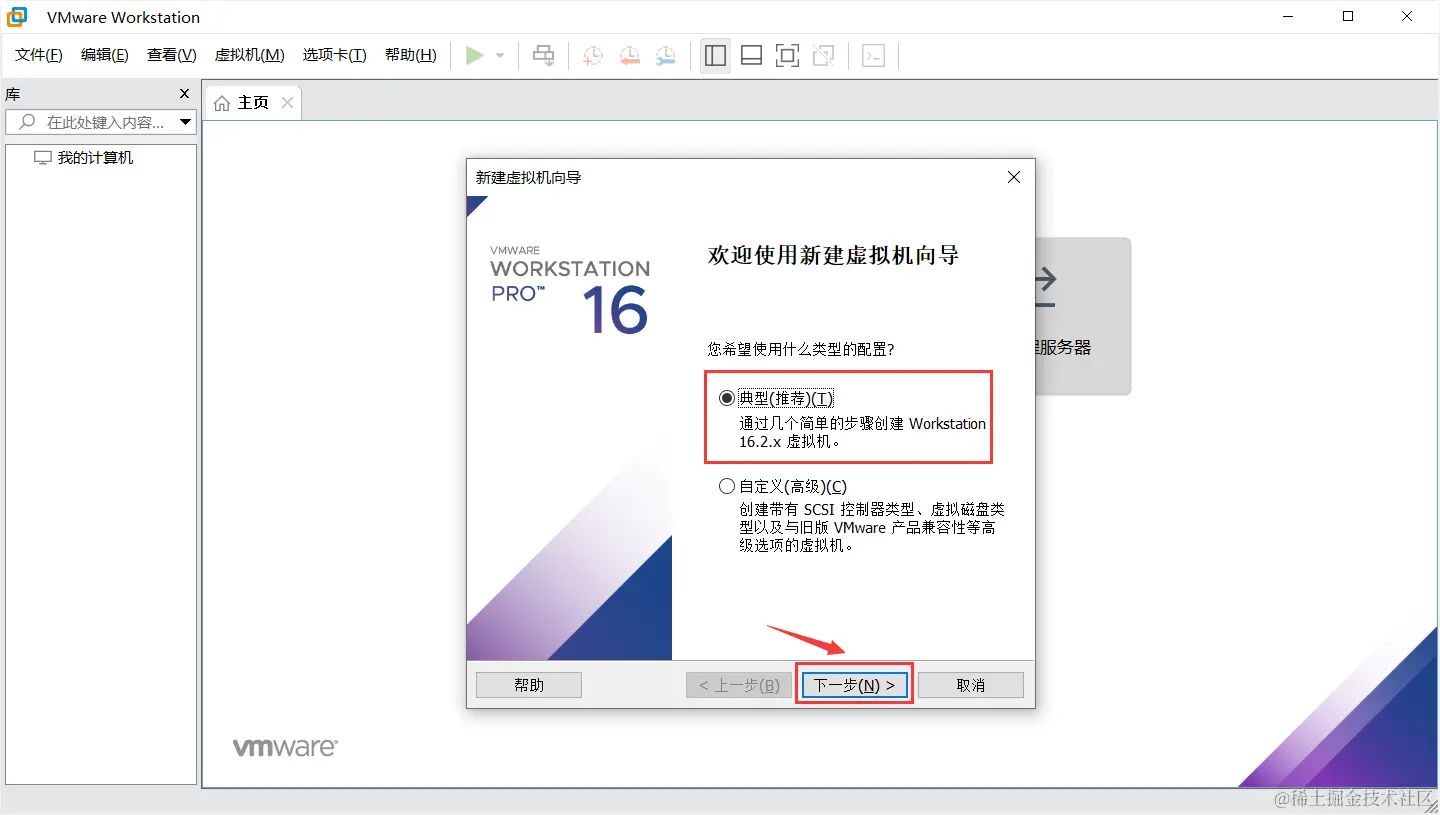This screenshot has height=815, width=1440.
Task: Toggle the library panel view icon
Action: point(715,55)
